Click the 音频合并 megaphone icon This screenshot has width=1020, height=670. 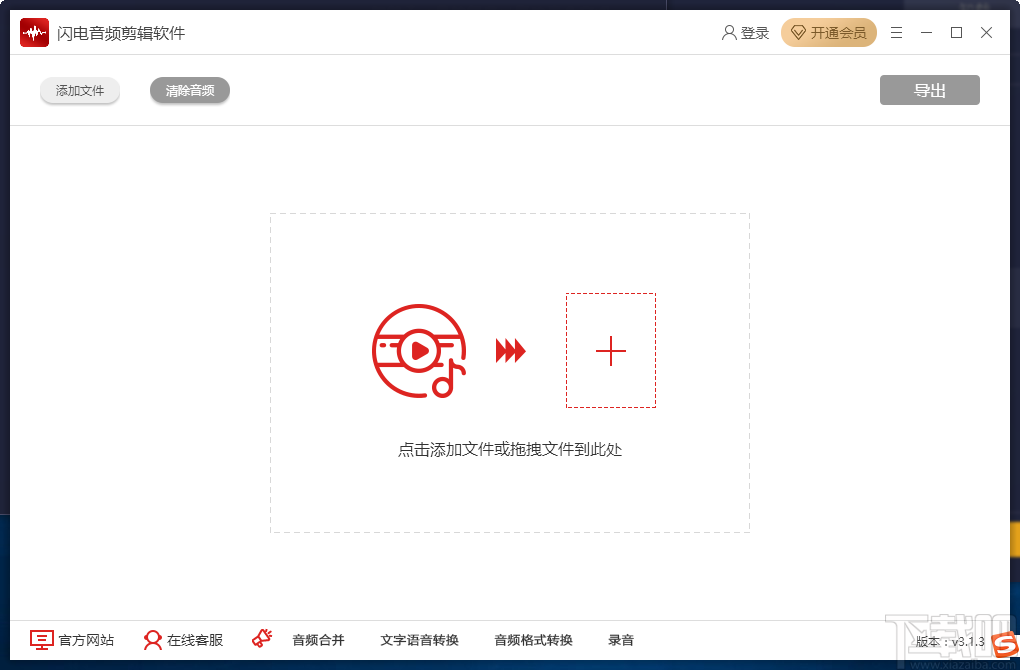[261, 640]
